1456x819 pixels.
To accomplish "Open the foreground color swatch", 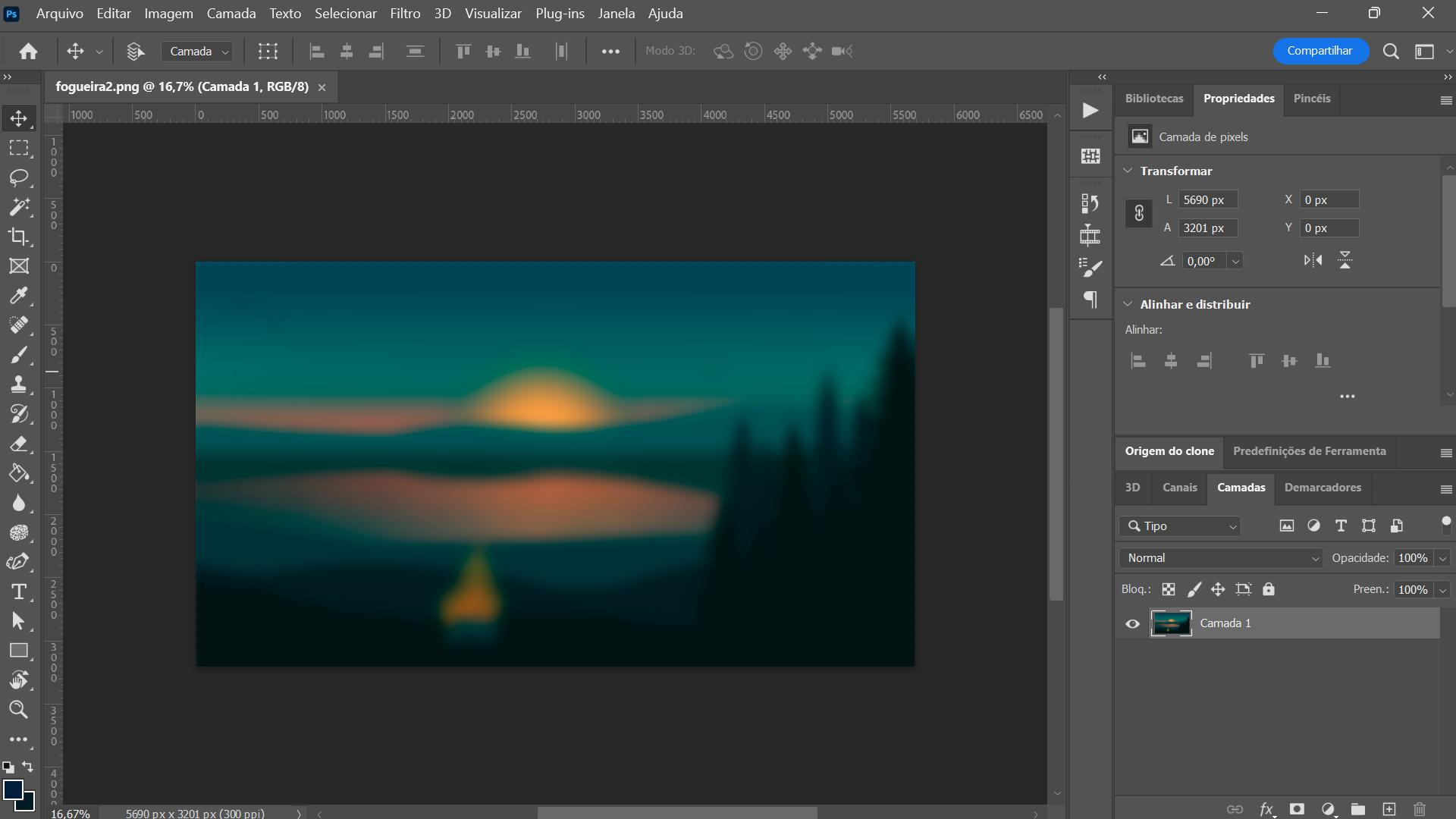I will click(x=12, y=789).
